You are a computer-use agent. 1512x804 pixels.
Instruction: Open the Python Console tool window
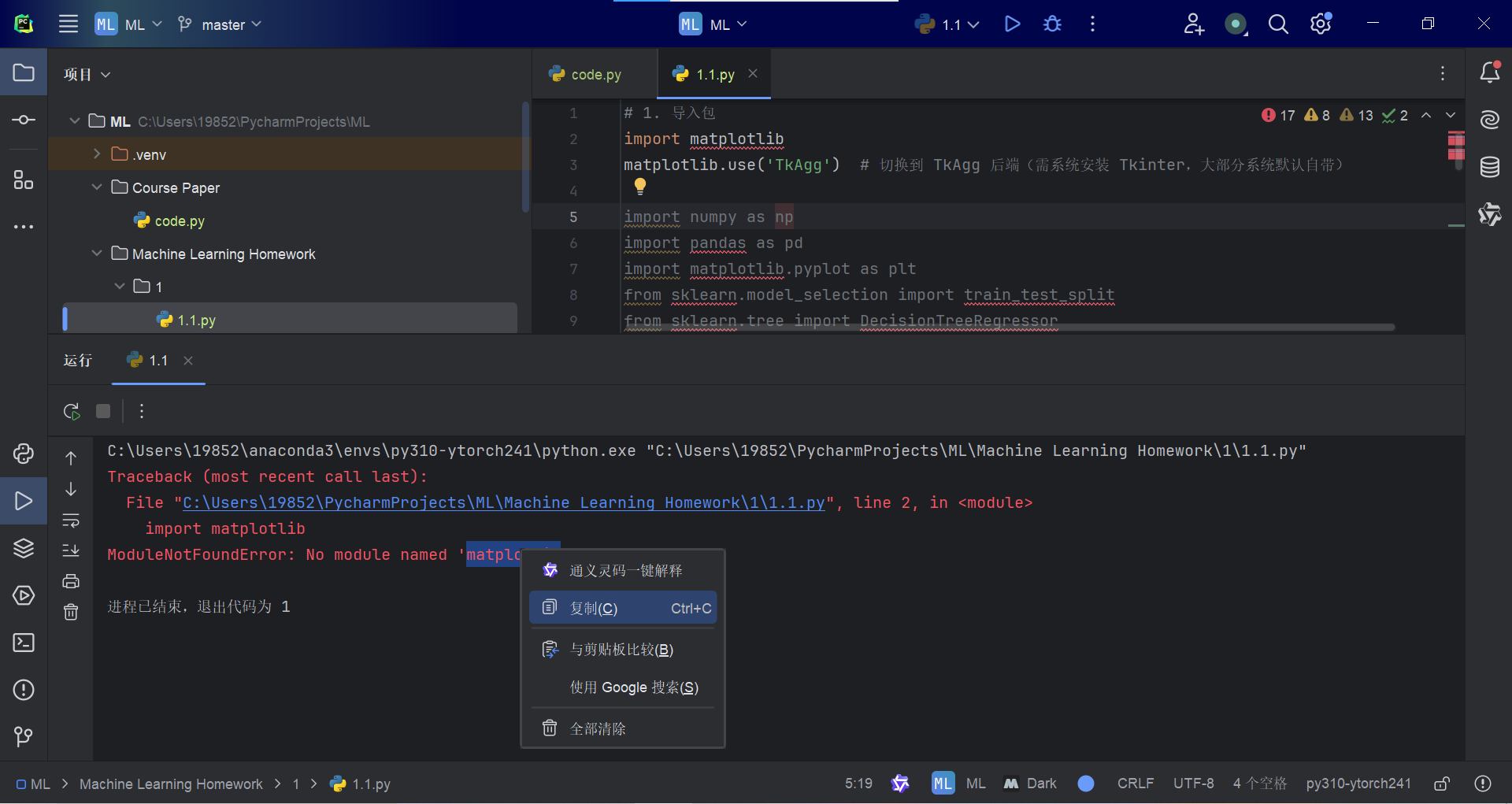24,454
